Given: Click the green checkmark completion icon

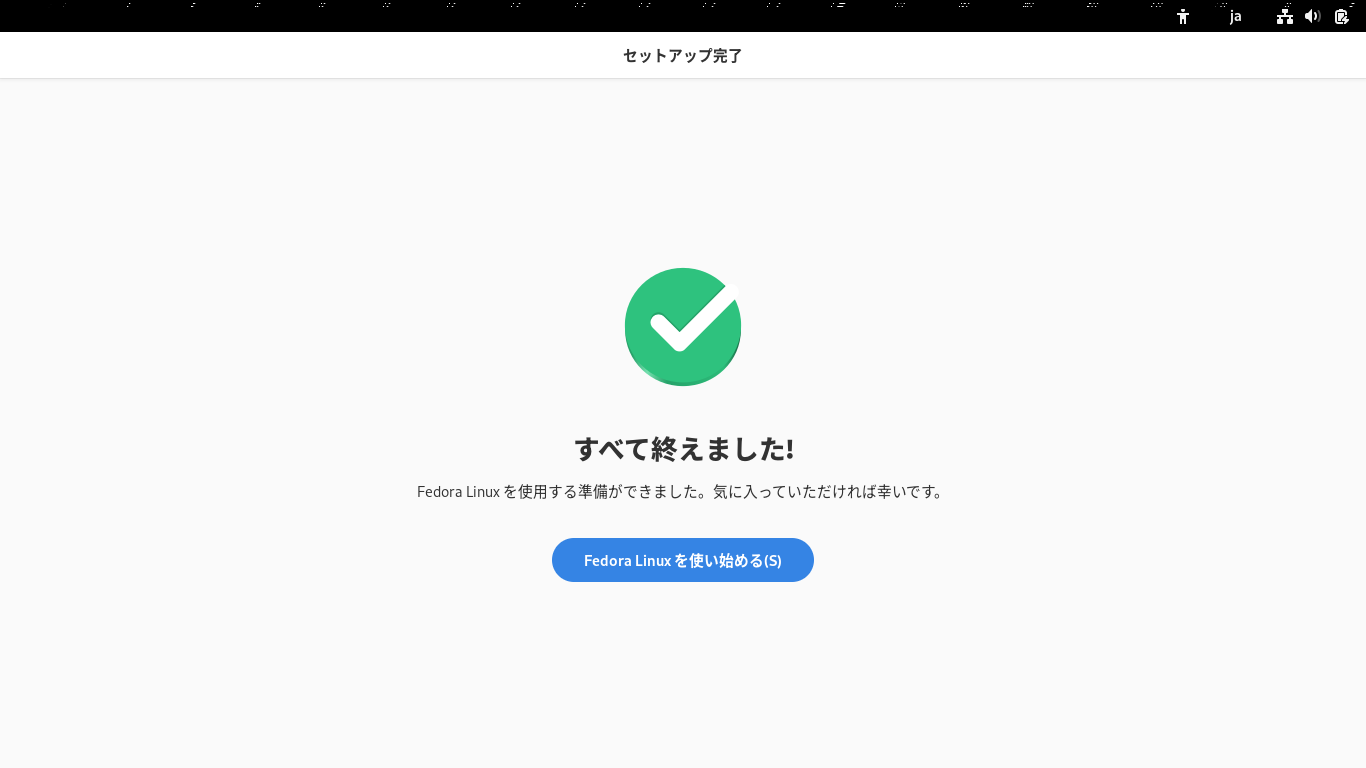Looking at the screenshot, I should [x=683, y=326].
